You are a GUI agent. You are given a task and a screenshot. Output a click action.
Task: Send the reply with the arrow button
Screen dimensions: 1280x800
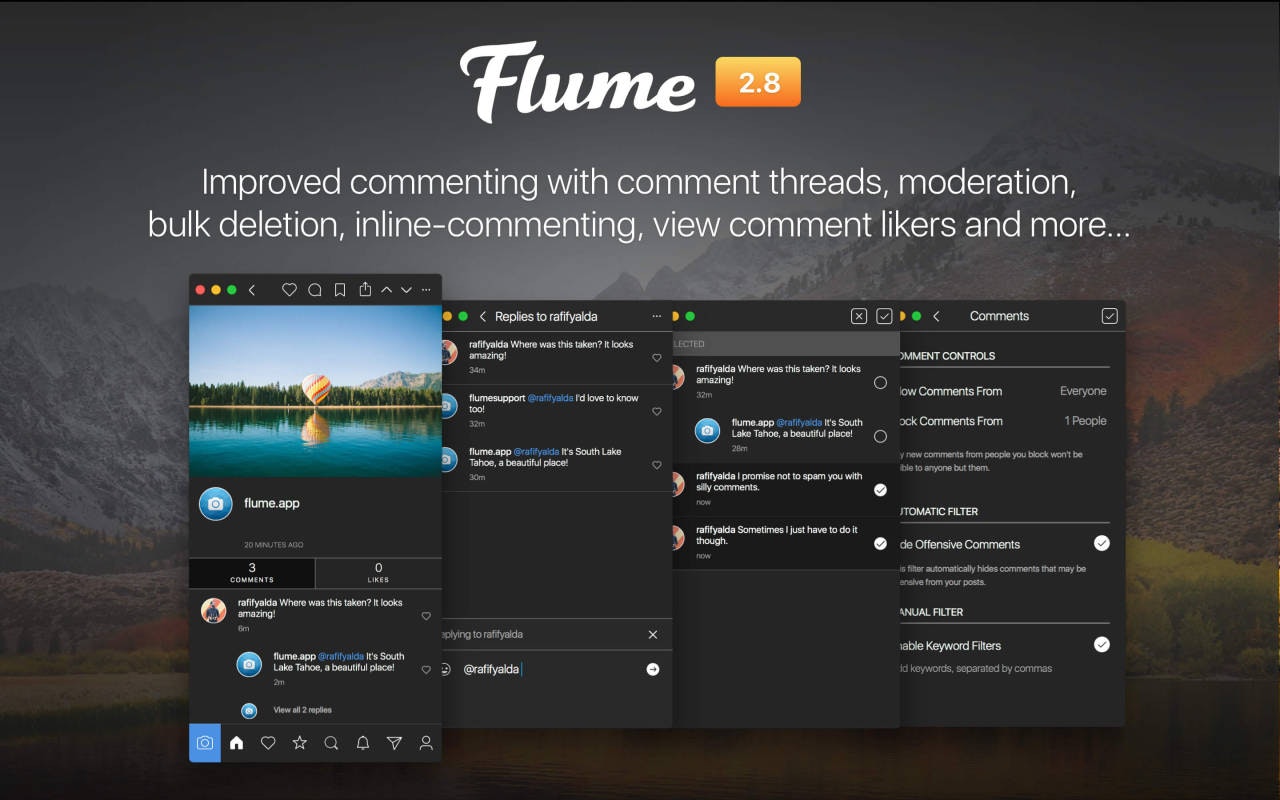(652, 669)
